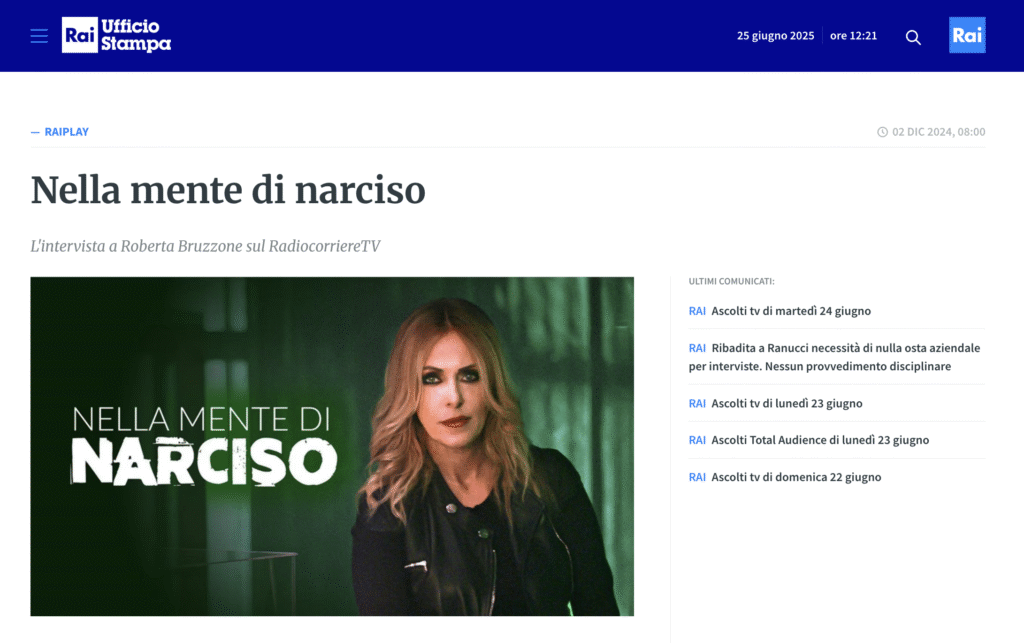The width and height of the screenshot is (1024, 643).
Task: Click the RAI tag before the Ranucci headline
Action: coord(697,348)
